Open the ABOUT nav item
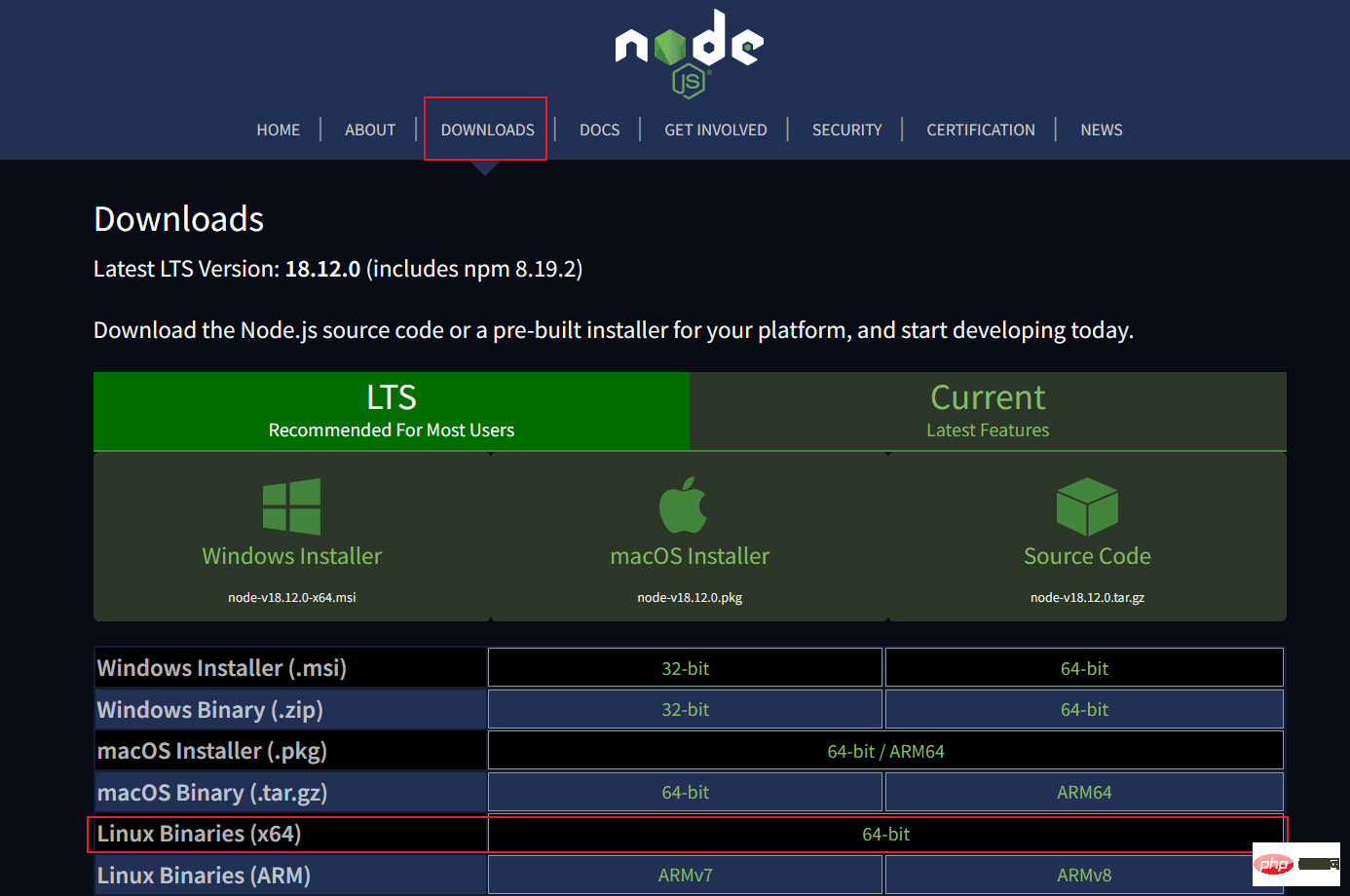 tap(370, 130)
